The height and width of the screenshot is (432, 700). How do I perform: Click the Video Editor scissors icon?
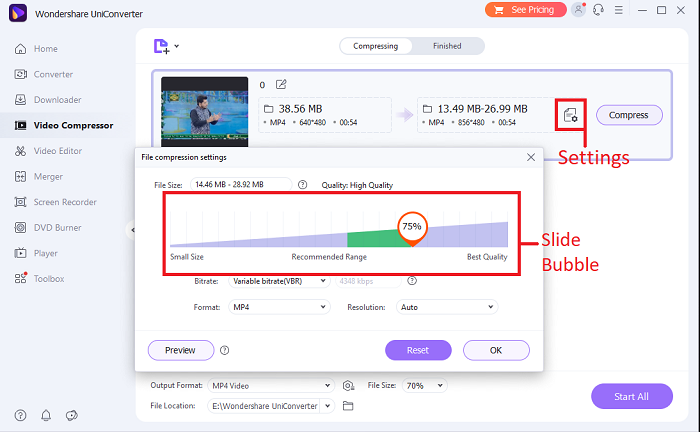(21, 151)
